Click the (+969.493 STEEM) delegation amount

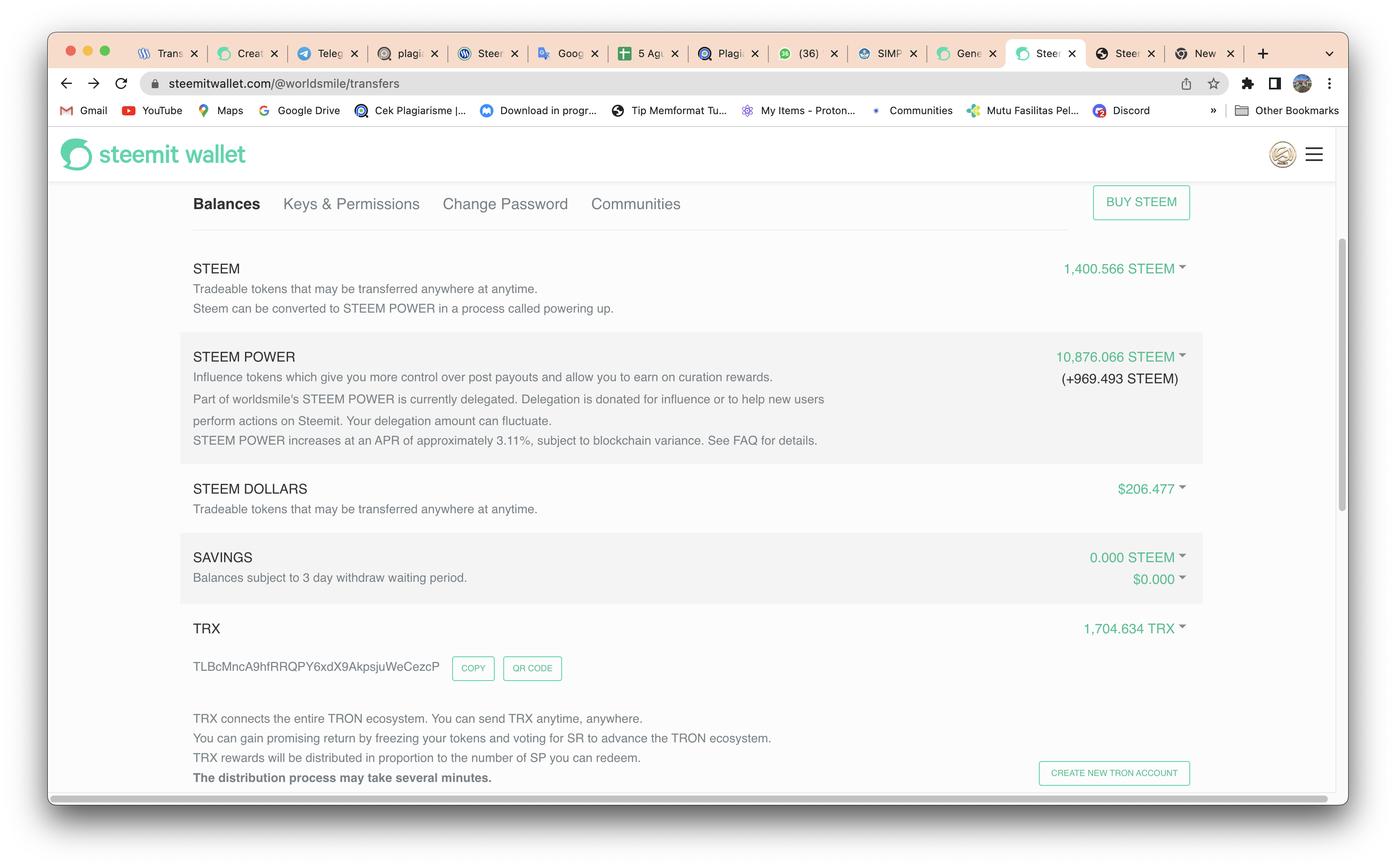tap(1120, 378)
